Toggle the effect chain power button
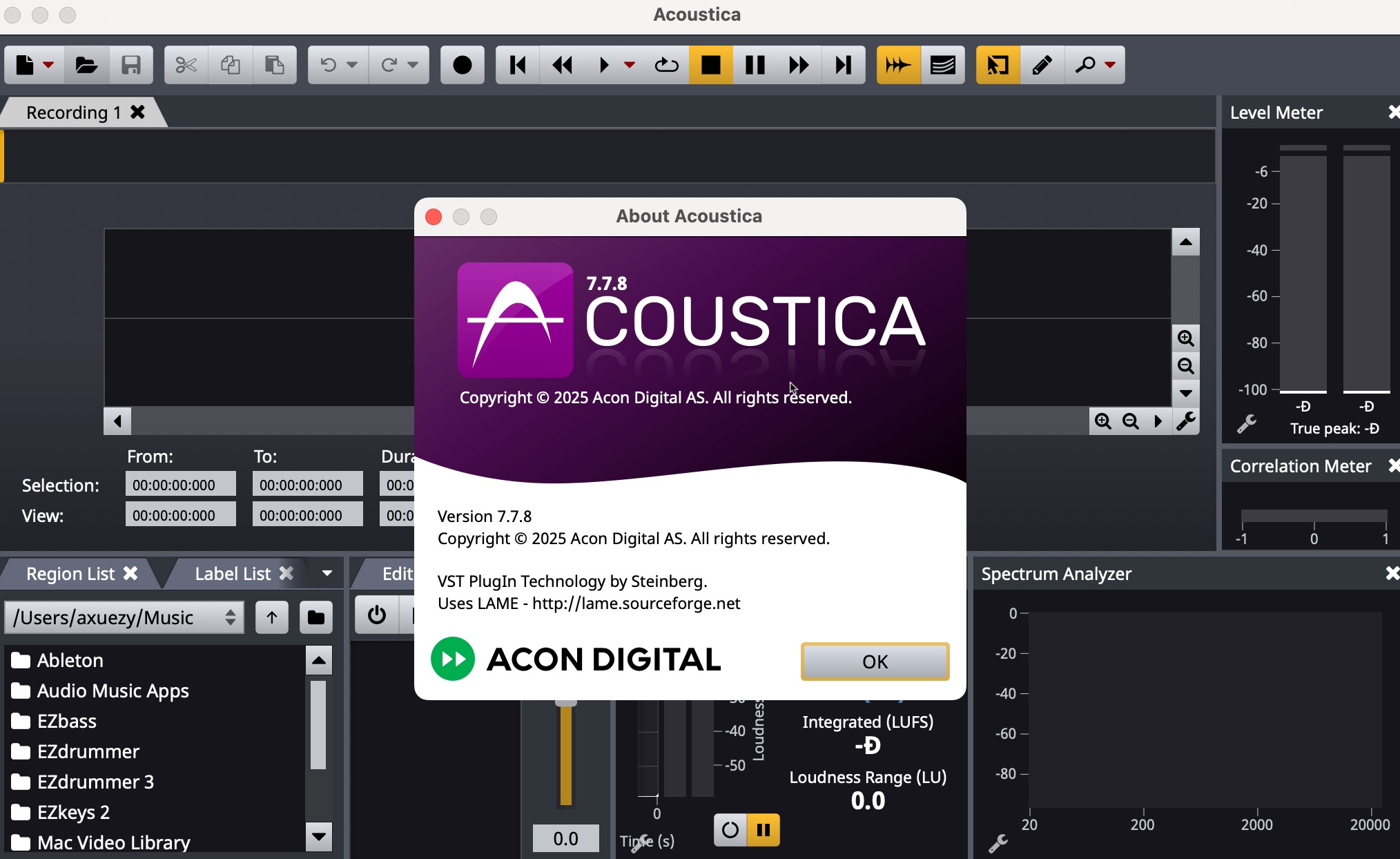 tap(377, 615)
